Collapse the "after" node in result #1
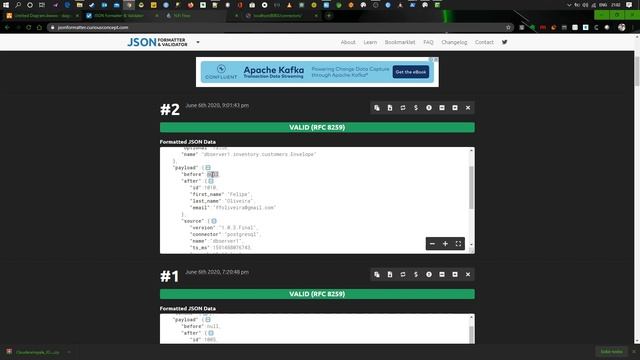 pyautogui.click(x=211, y=333)
